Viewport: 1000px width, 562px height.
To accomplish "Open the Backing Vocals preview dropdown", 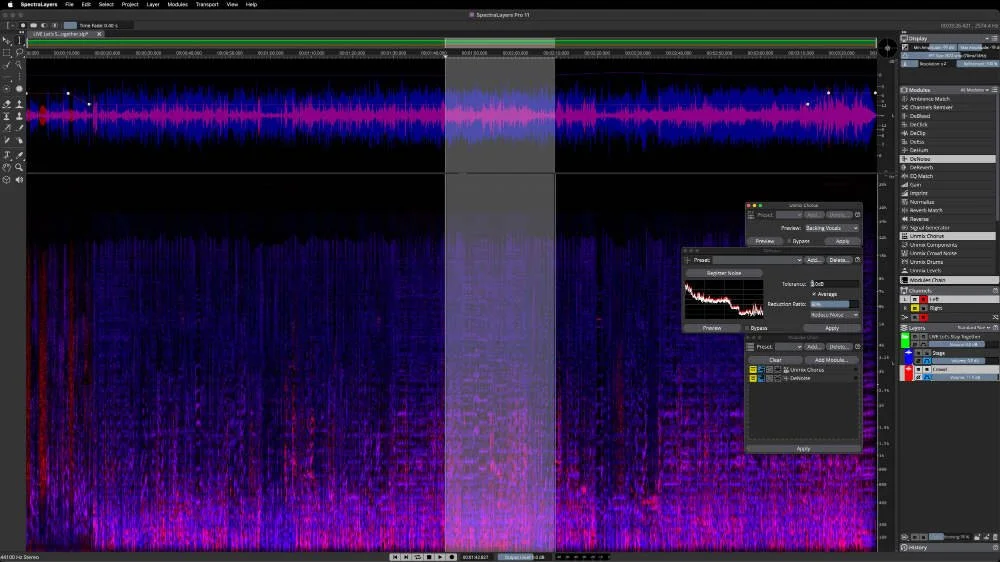I will [832, 228].
